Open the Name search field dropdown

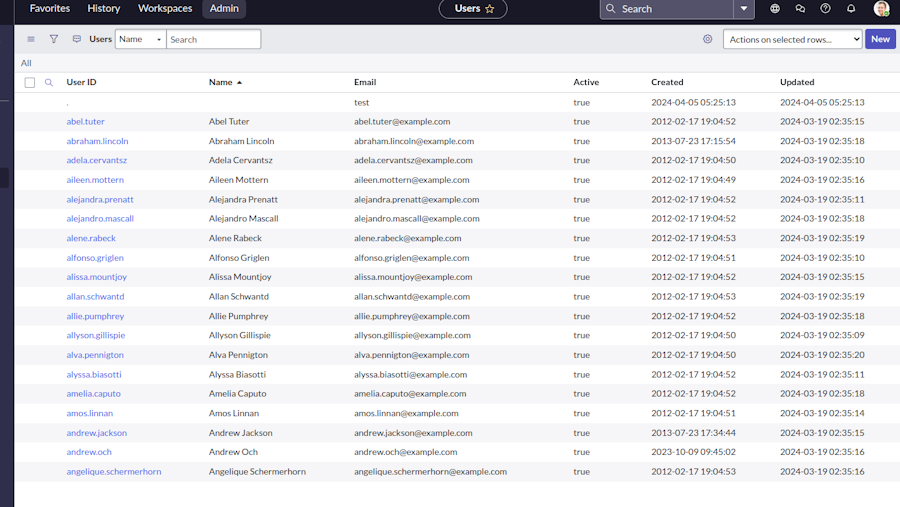pos(141,39)
